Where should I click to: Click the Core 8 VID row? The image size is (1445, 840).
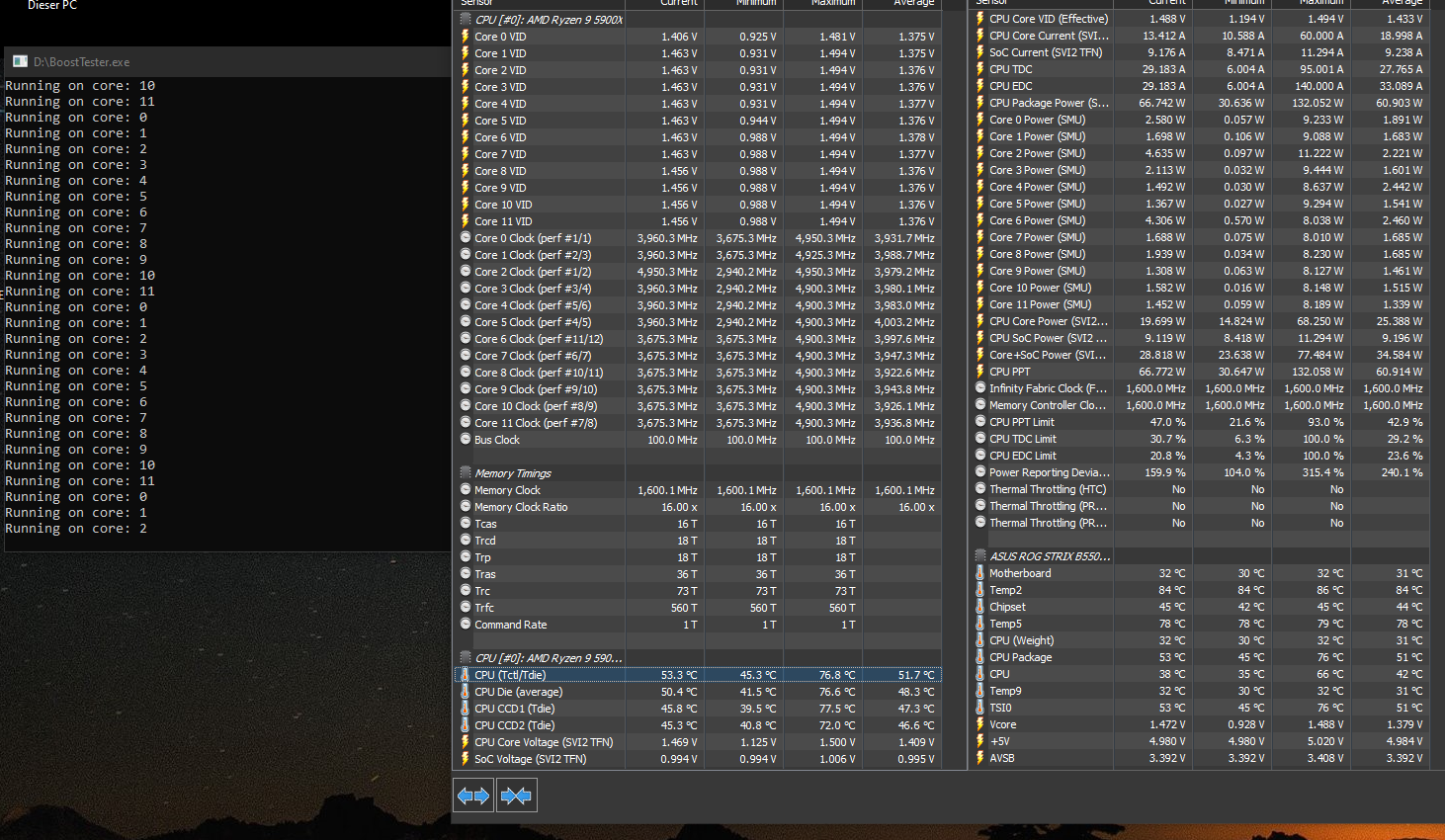pyautogui.click(x=698, y=171)
